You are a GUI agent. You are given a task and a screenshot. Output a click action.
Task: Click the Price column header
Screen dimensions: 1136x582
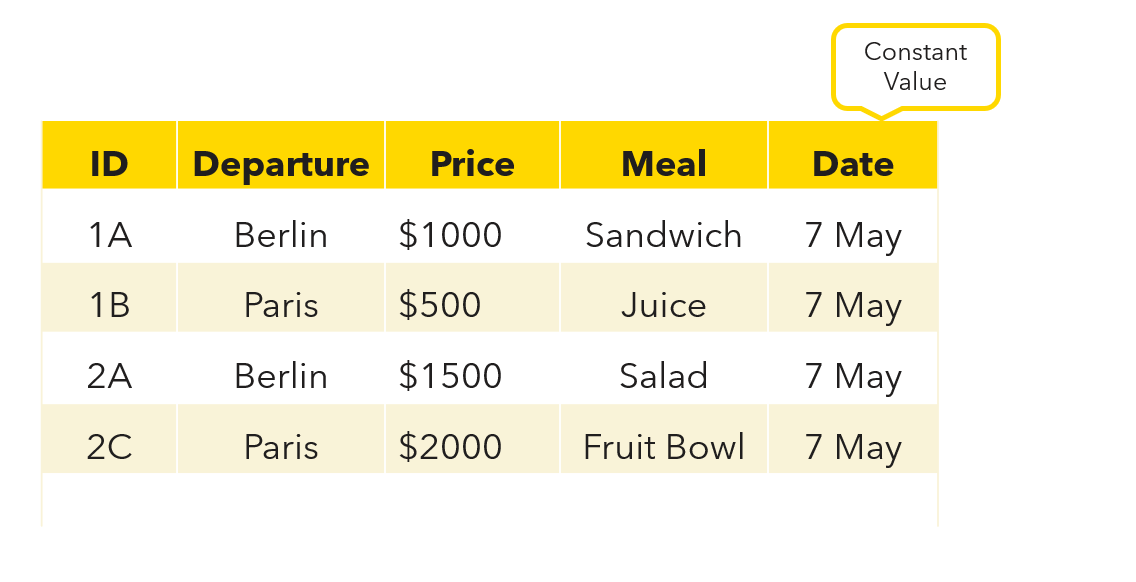pyautogui.click(x=472, y=155)
